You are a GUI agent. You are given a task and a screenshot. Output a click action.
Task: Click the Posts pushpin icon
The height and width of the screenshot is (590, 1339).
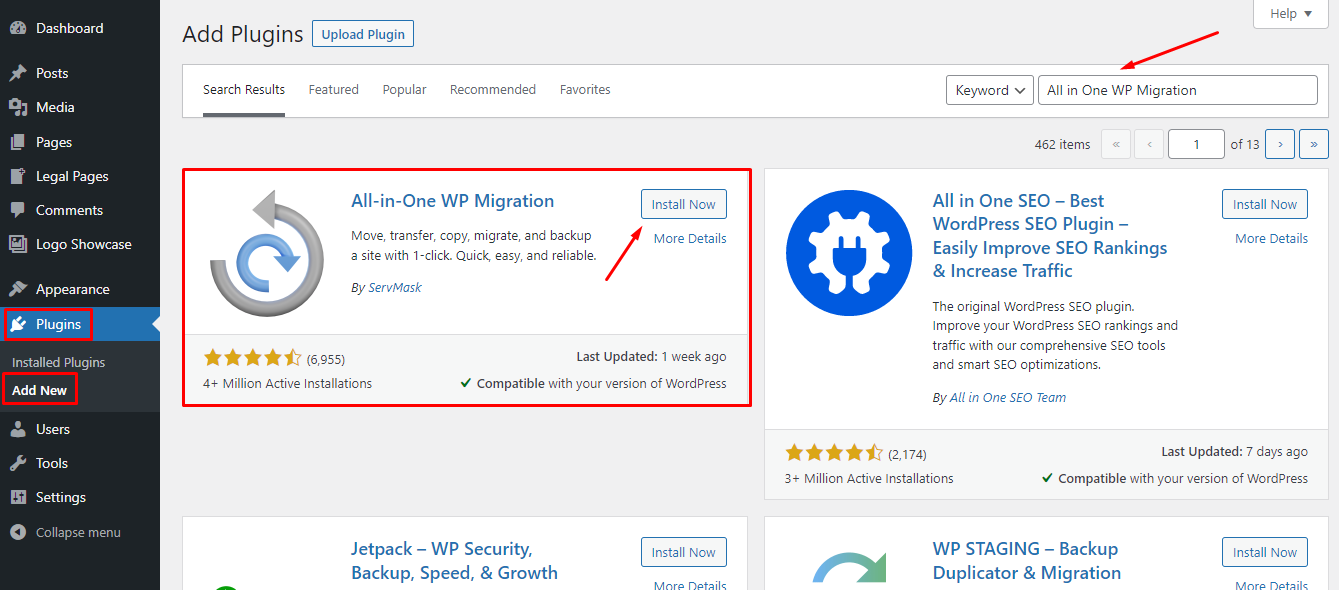[18, 73]
